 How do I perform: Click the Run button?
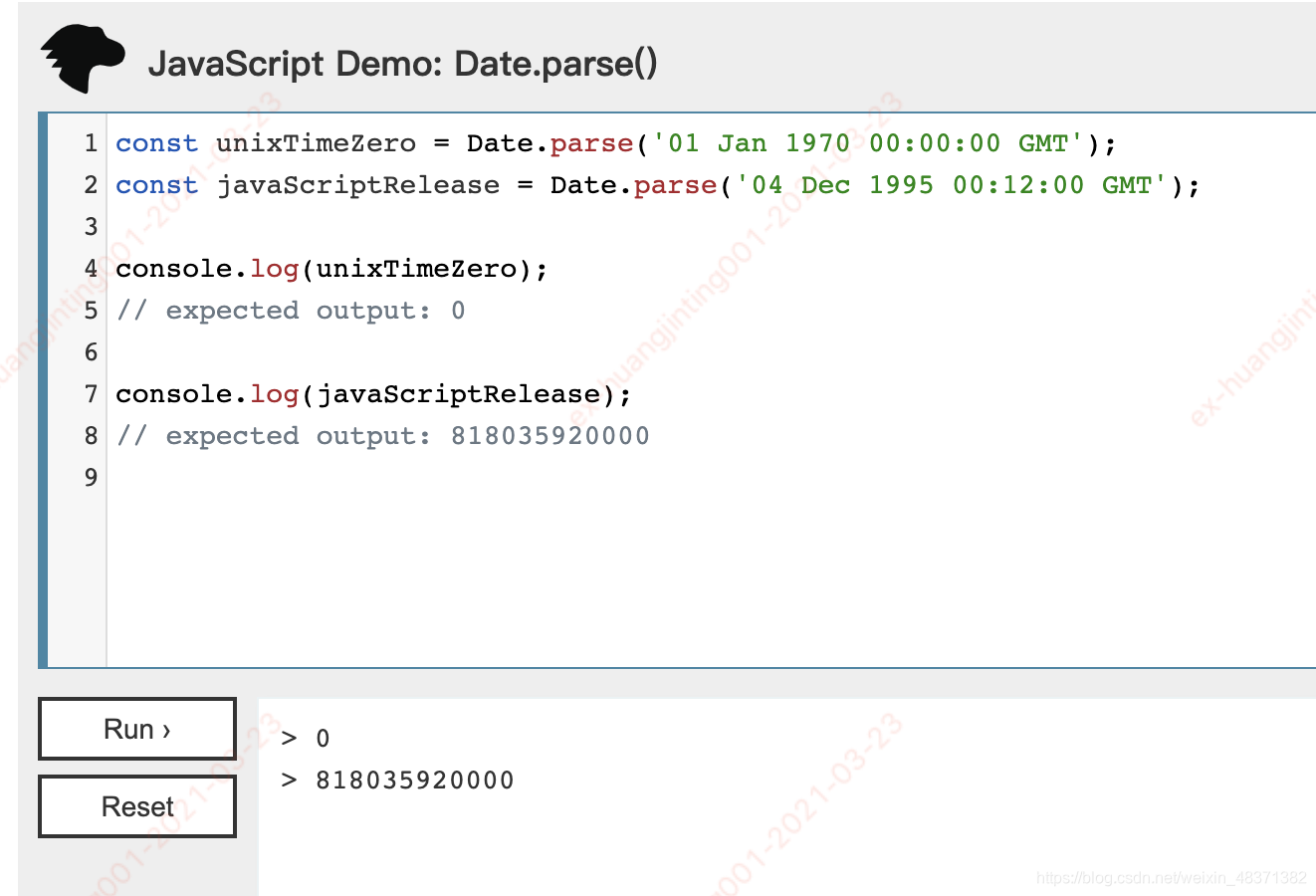pos(137,729)
